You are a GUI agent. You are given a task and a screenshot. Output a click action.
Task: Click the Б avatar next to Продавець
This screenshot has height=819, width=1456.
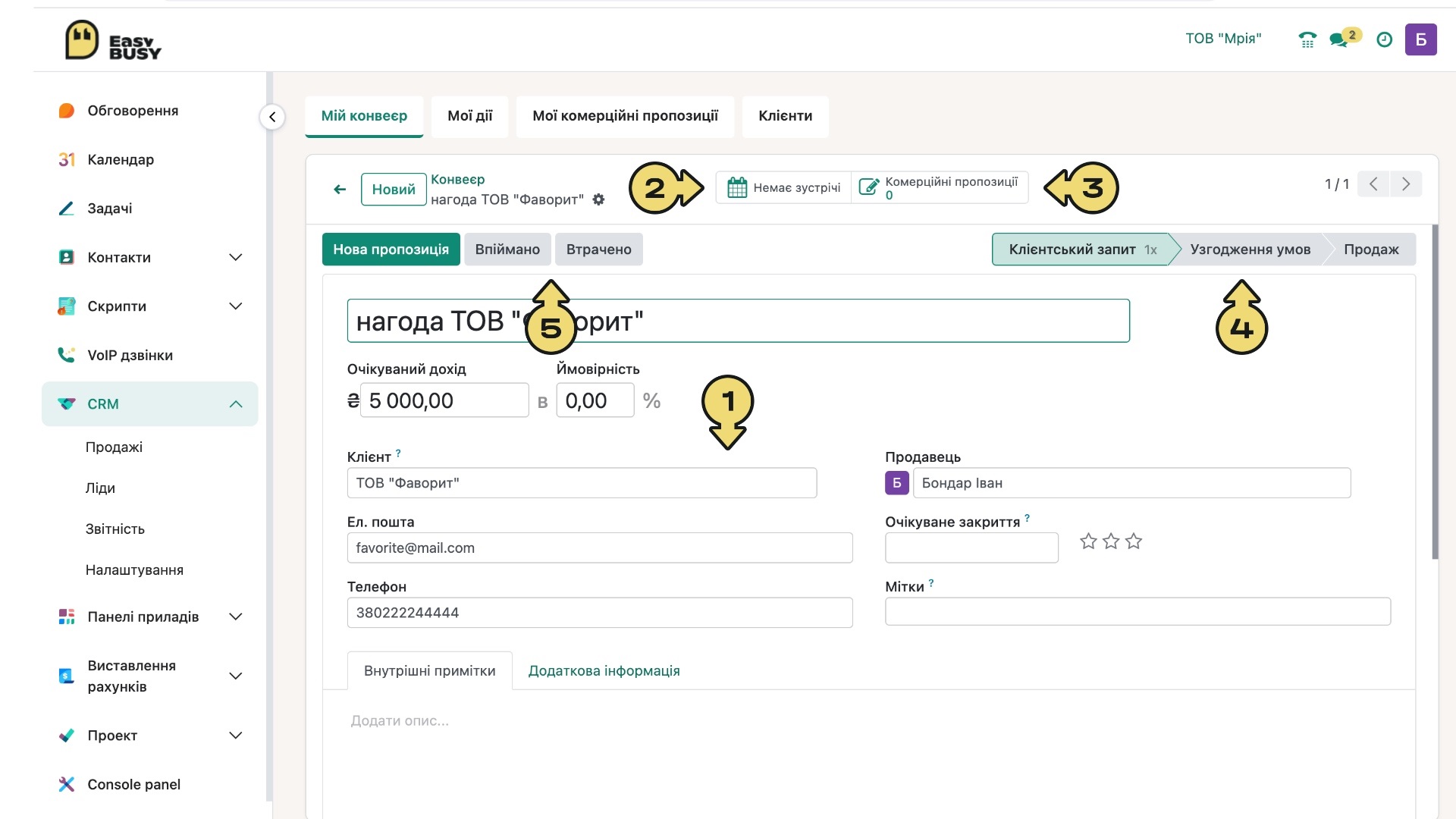[x=897, y=483]
